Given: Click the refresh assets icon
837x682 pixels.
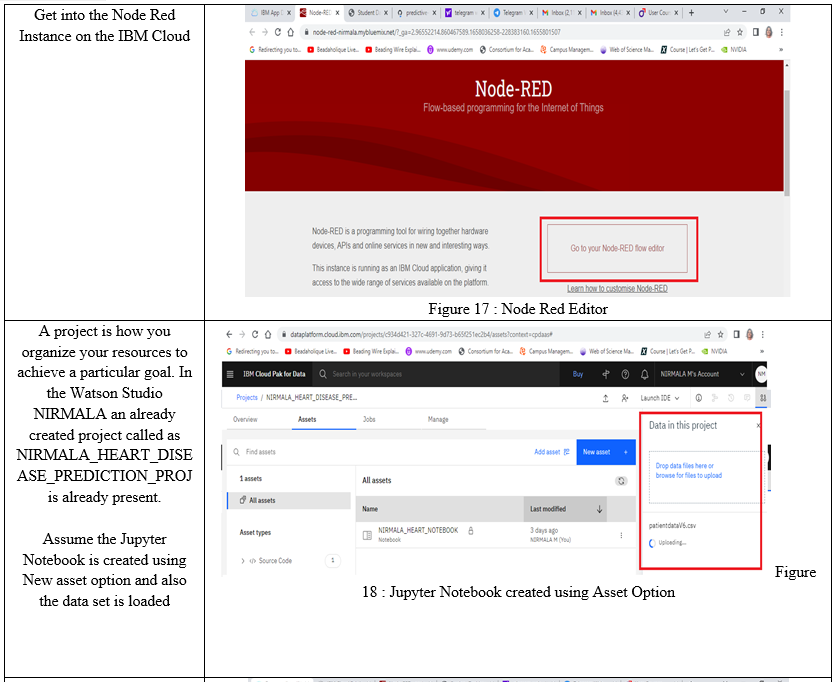Looking at the screenshot, I should 621,481.
